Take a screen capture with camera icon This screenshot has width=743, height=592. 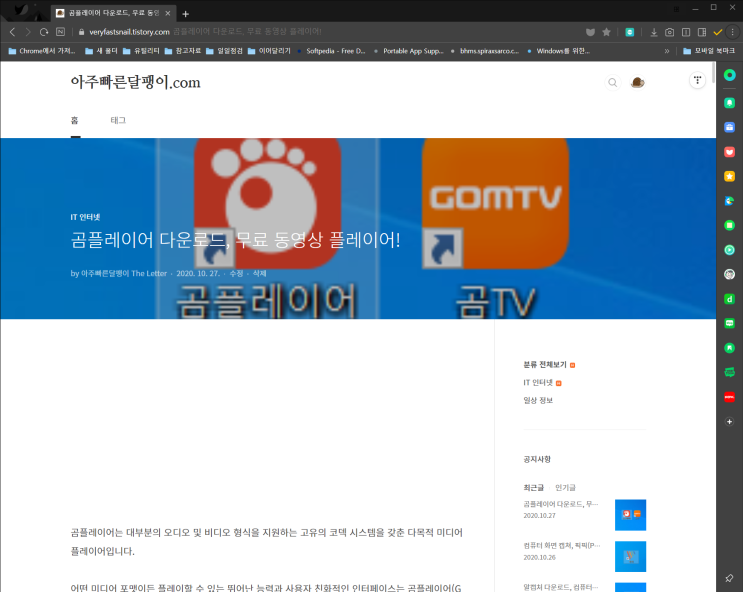pos(670,32)
